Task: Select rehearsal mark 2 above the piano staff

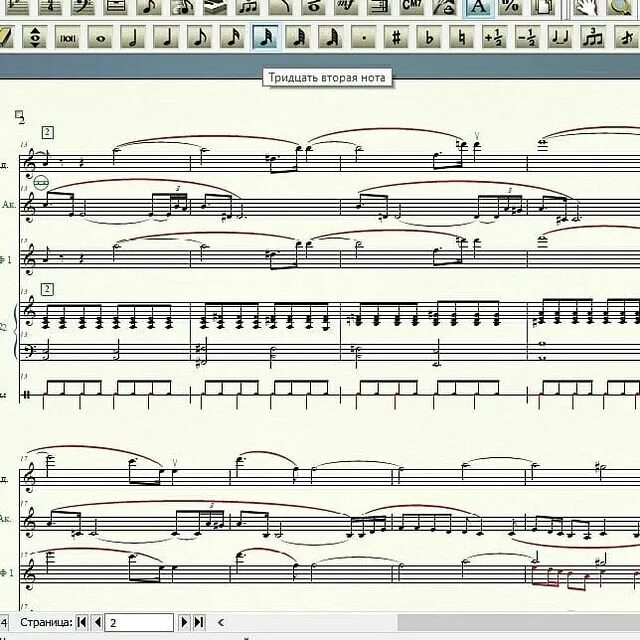Action: 47,289
